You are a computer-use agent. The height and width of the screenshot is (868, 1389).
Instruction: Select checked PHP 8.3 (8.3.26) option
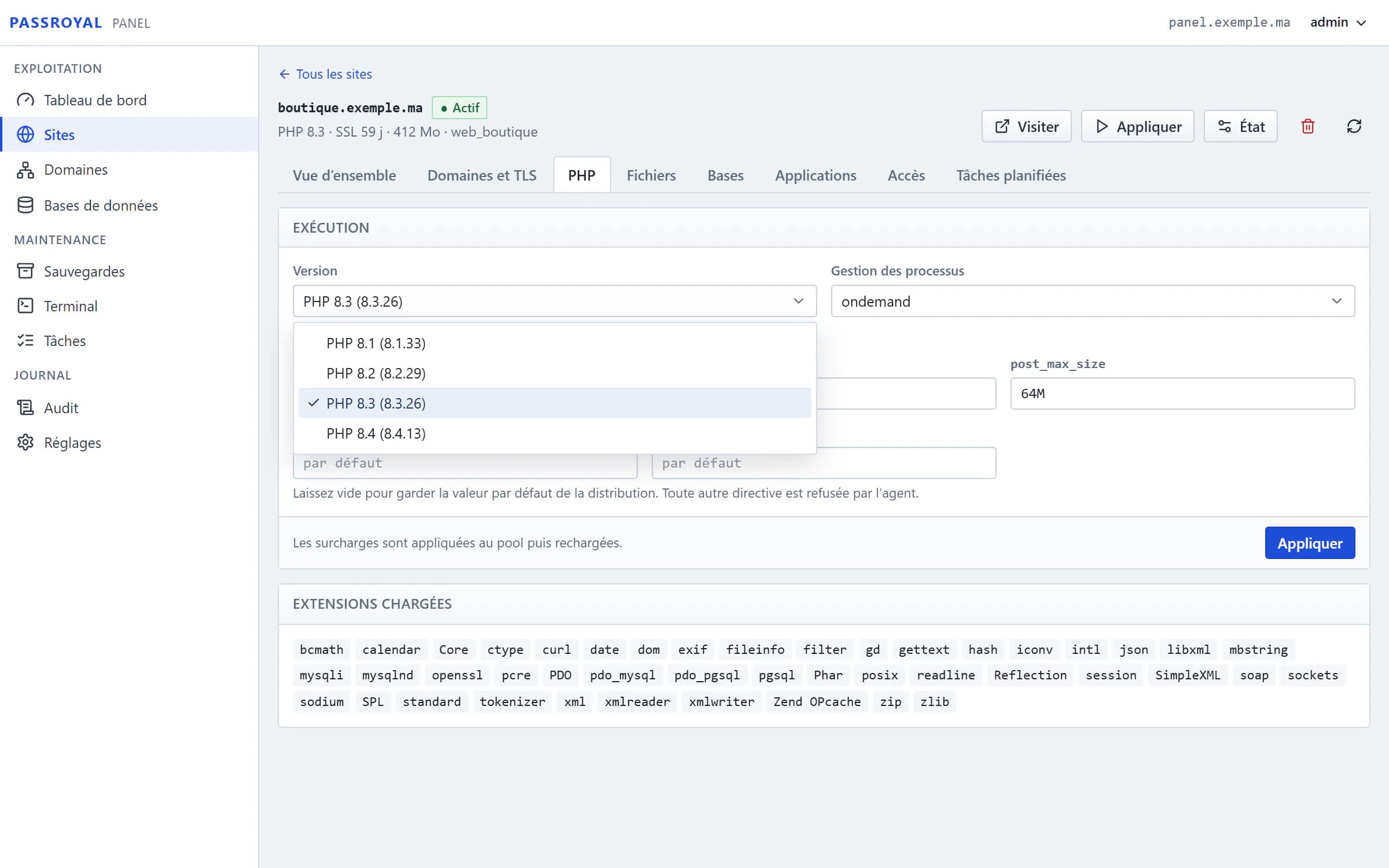click(554, 403)
